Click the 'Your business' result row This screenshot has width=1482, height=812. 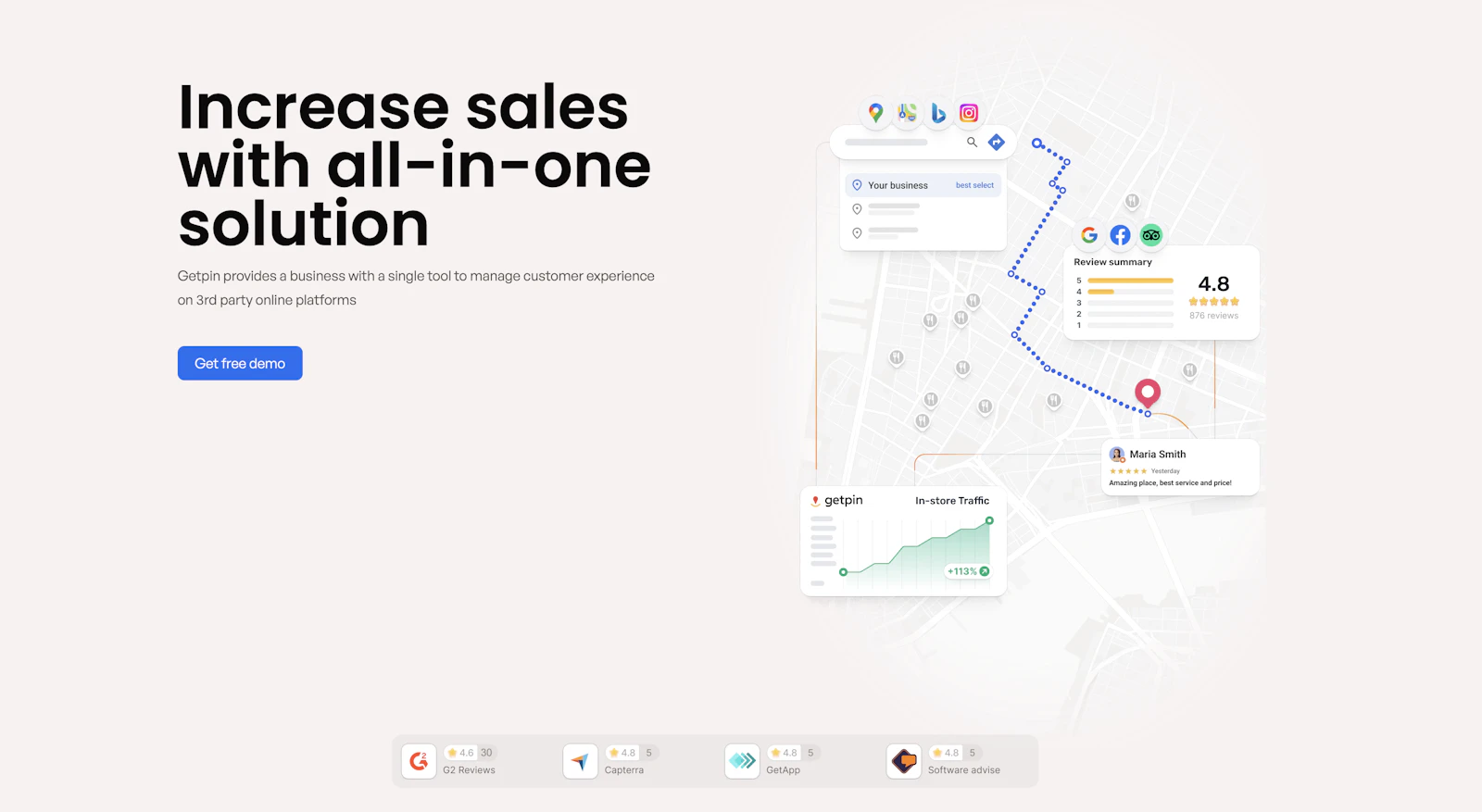click(x=923, y=185)
